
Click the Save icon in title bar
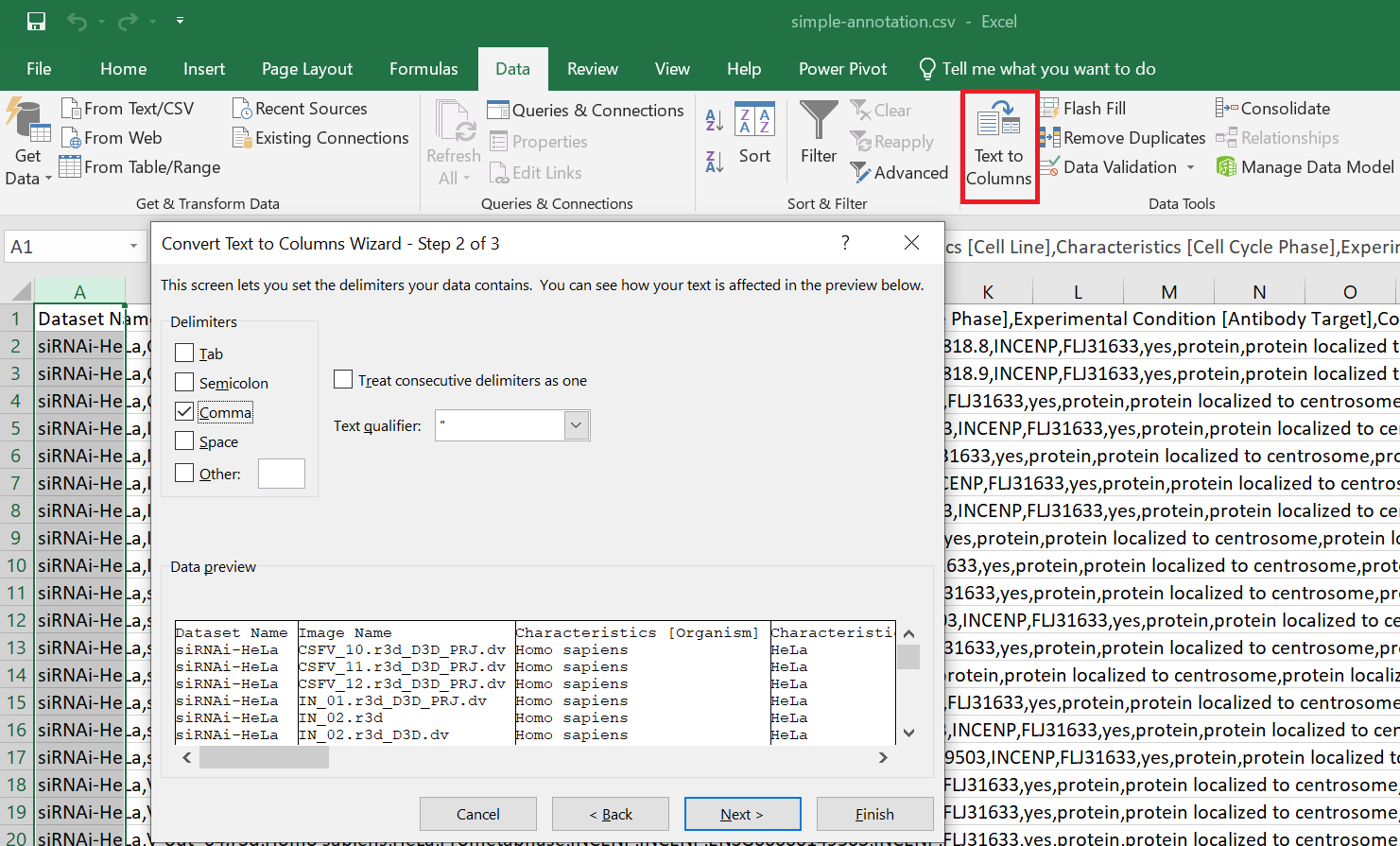tap(37, 21)
